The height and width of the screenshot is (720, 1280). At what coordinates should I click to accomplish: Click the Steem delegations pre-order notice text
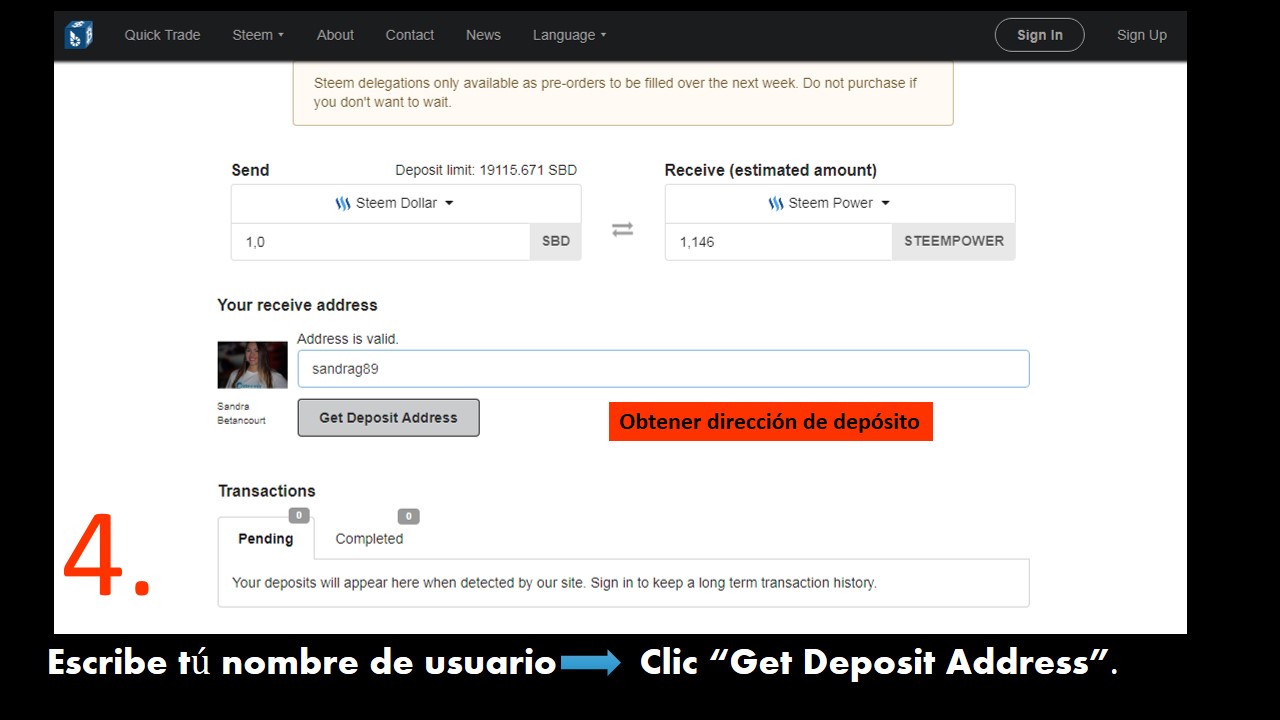point(615,92)
